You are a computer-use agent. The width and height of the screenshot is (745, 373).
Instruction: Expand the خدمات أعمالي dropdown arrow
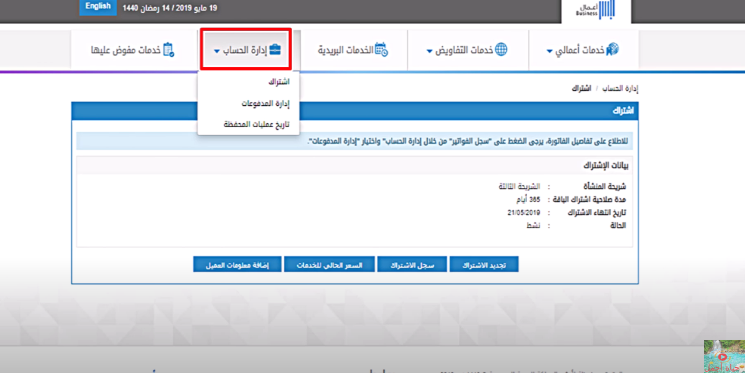(x=549, y=51)
